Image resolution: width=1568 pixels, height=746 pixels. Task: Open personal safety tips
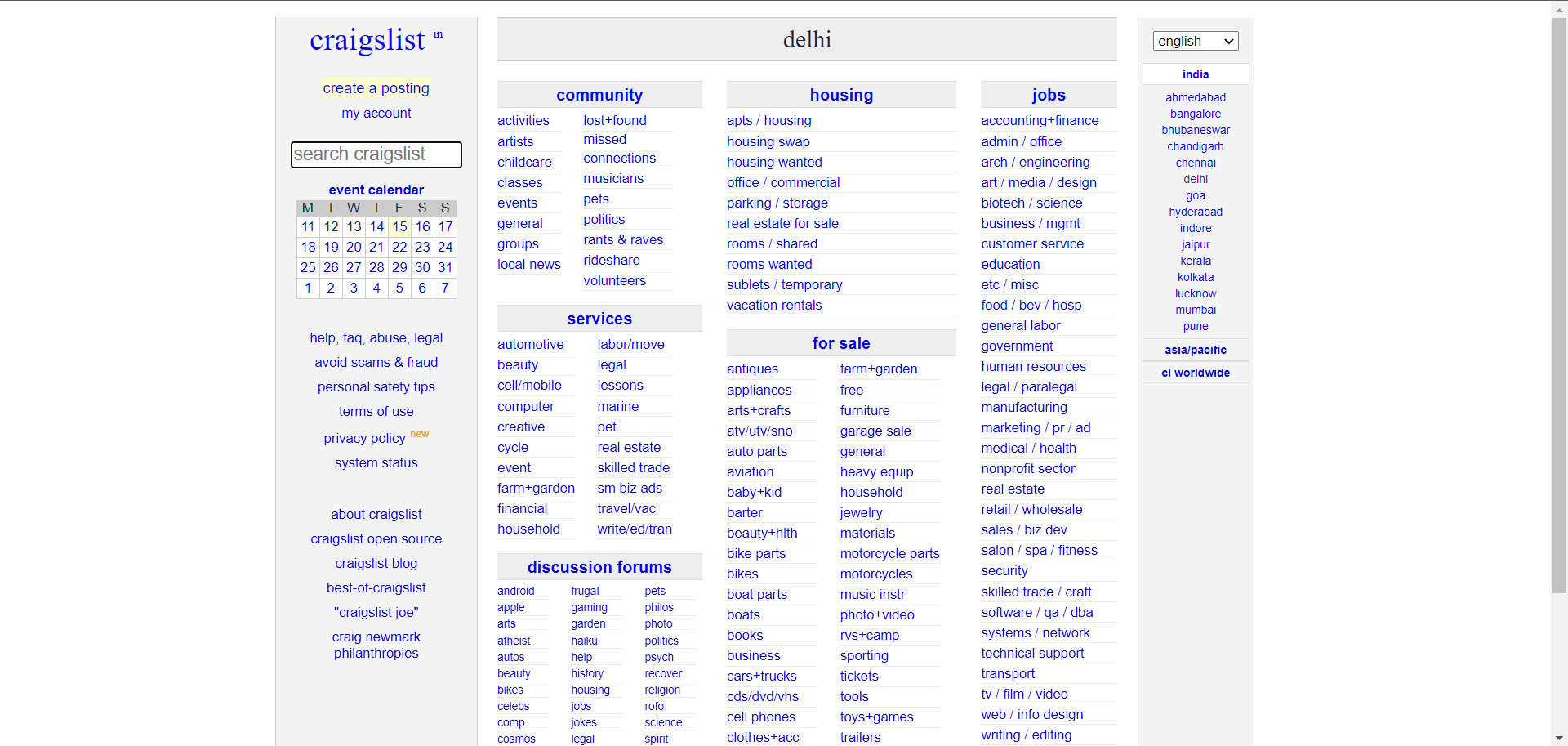(376, 386)
